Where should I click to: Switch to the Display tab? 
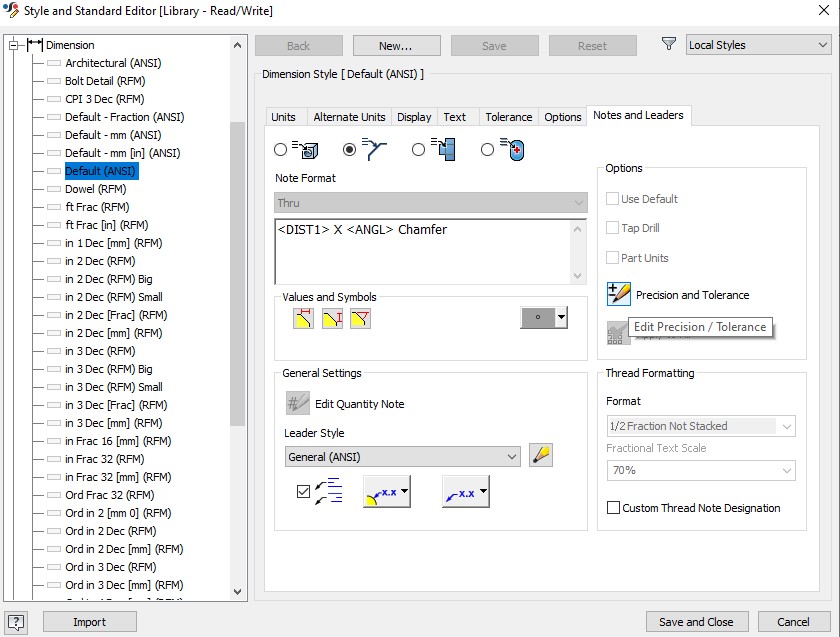click(414, 117)
